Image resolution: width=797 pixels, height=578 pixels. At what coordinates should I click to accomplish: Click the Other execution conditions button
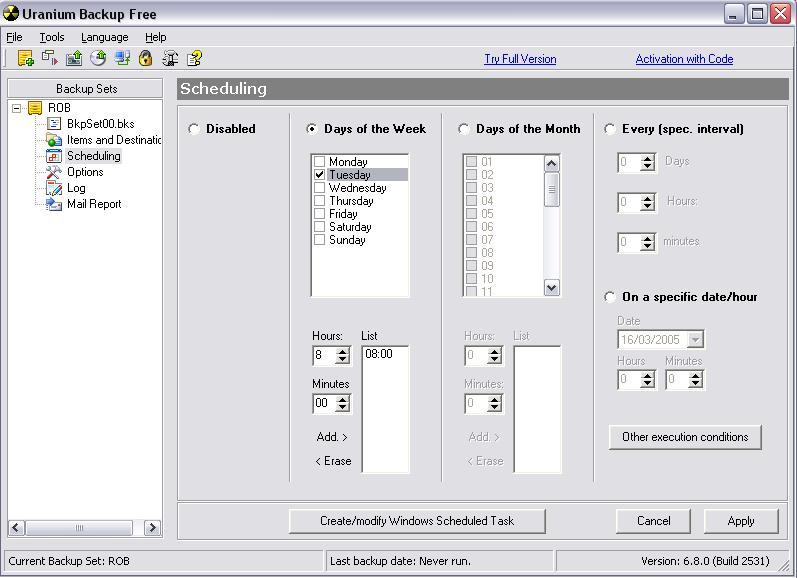(x=685, y=437)
